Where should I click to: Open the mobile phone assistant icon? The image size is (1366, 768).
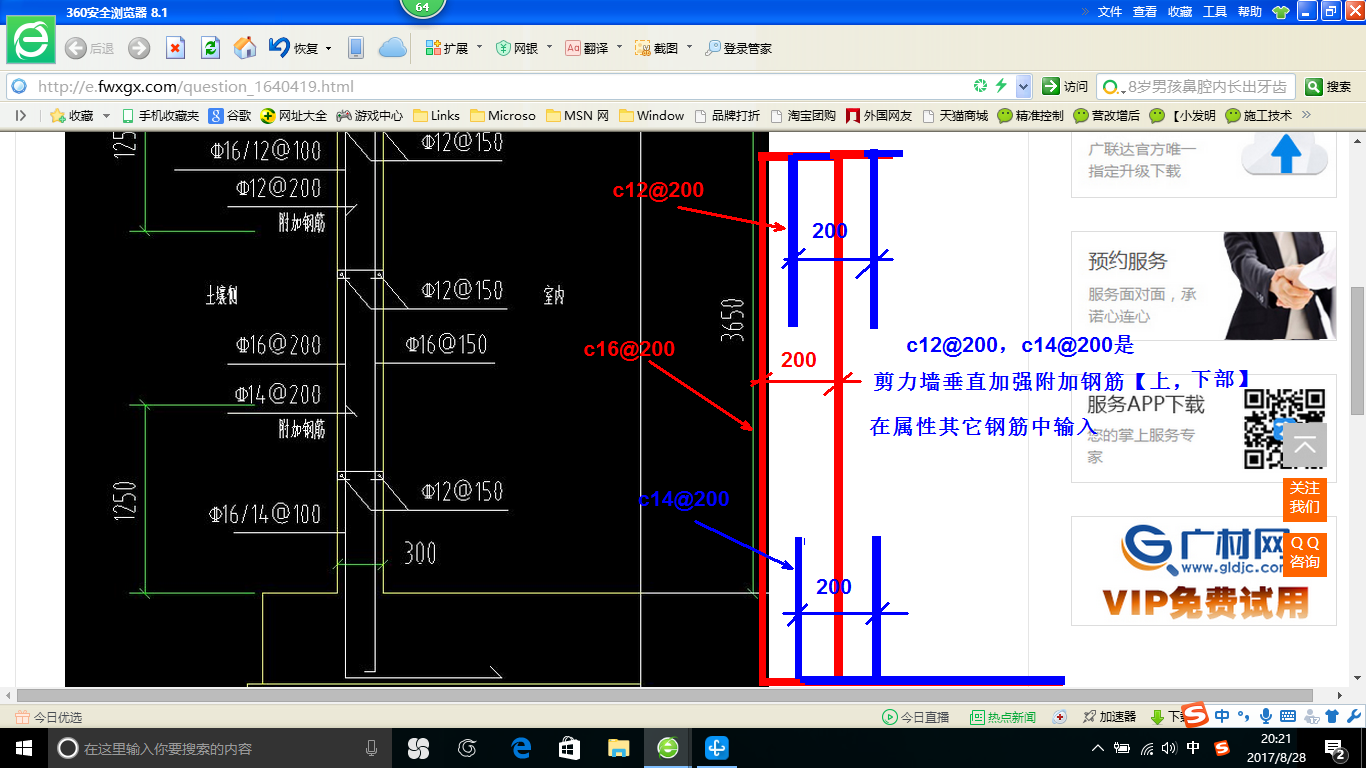click(355, 48)
